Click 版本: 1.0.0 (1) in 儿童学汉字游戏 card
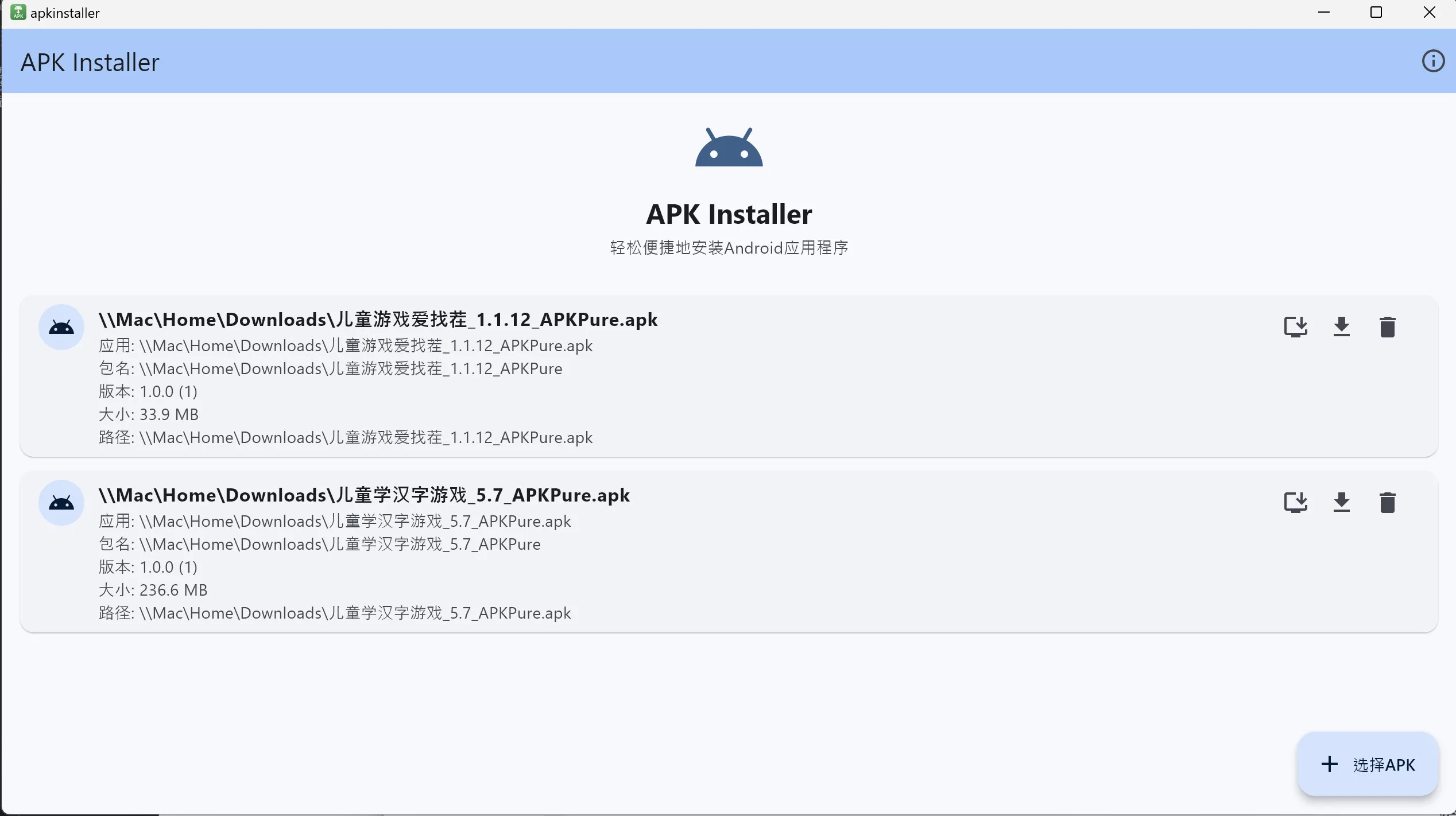This screenshot has width=1456, height=816. tap(148, 567)
